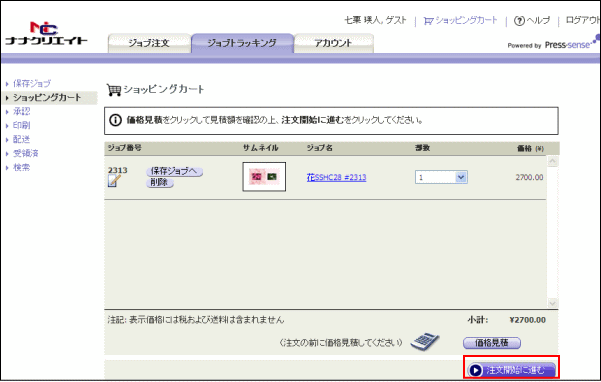Click the サムネイル column header

[261, 148]
